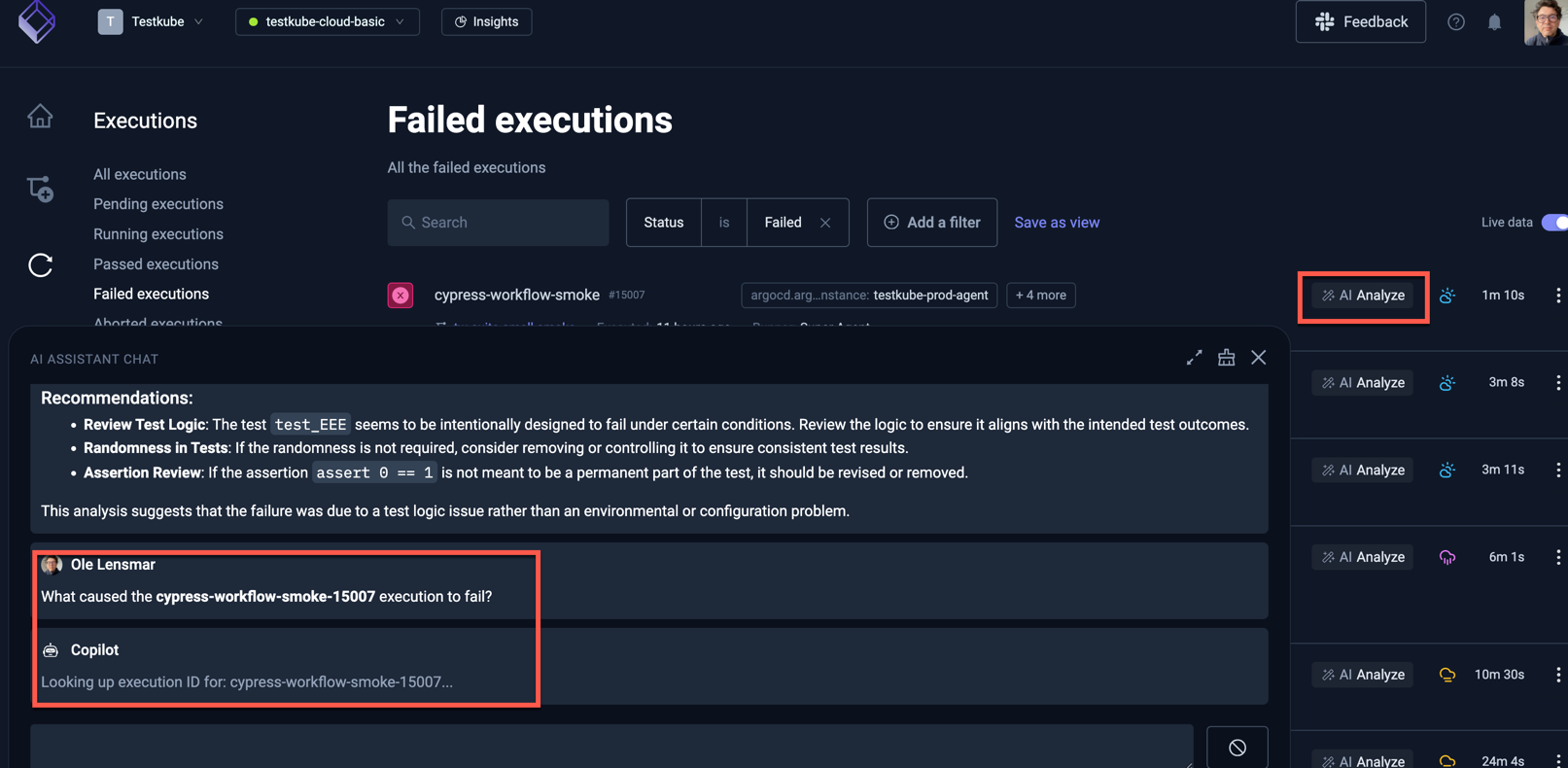This screenshot has height=768, width=1568.
Task: Click the Feedback button
Action: pos(1360,20)
